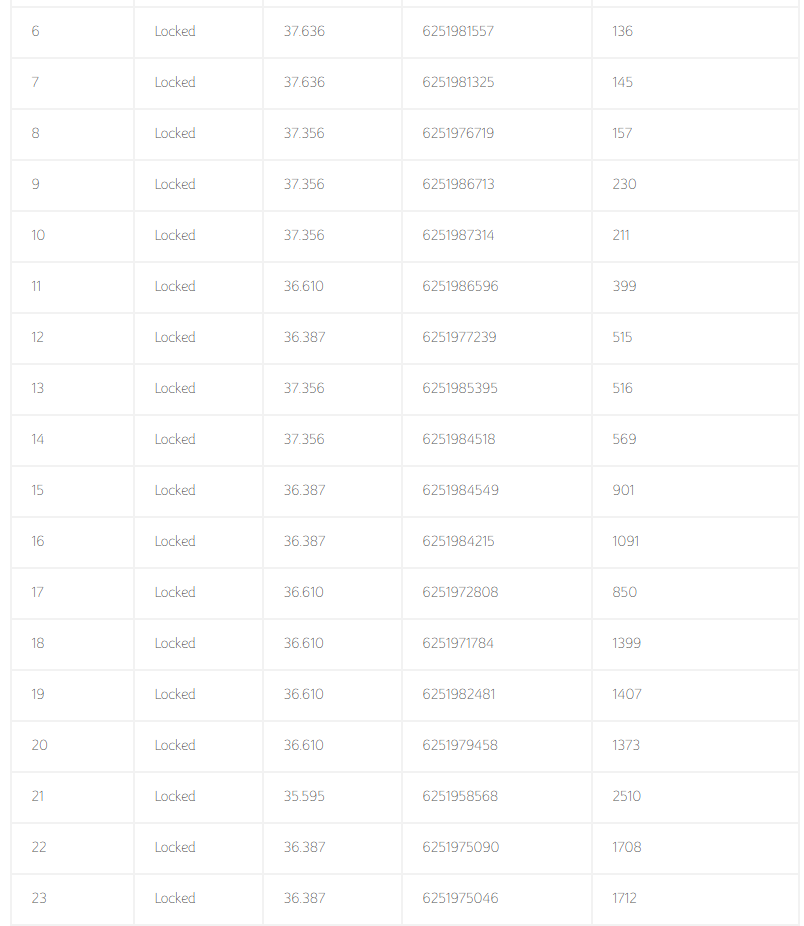Click ID 6251979458 in row 20

[x=460, y=745]
